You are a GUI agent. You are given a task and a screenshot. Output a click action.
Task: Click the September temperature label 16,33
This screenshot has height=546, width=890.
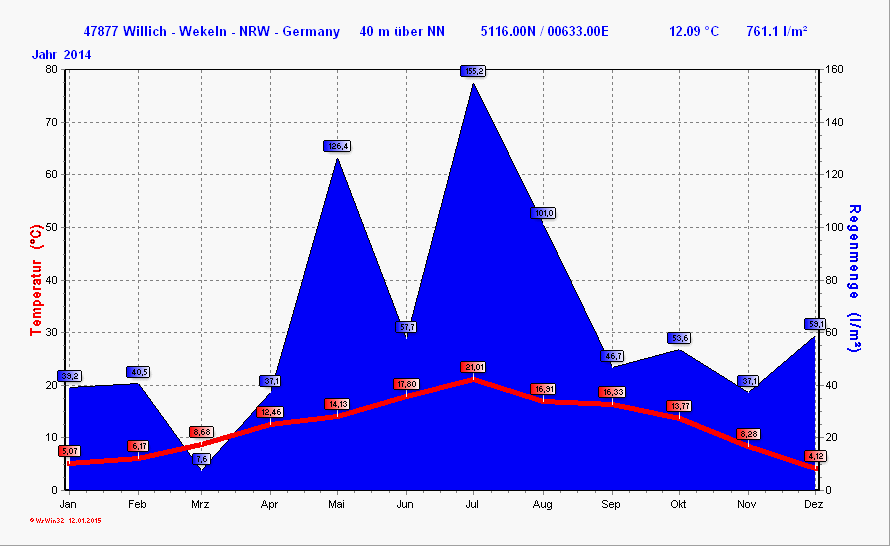[611, 392]
